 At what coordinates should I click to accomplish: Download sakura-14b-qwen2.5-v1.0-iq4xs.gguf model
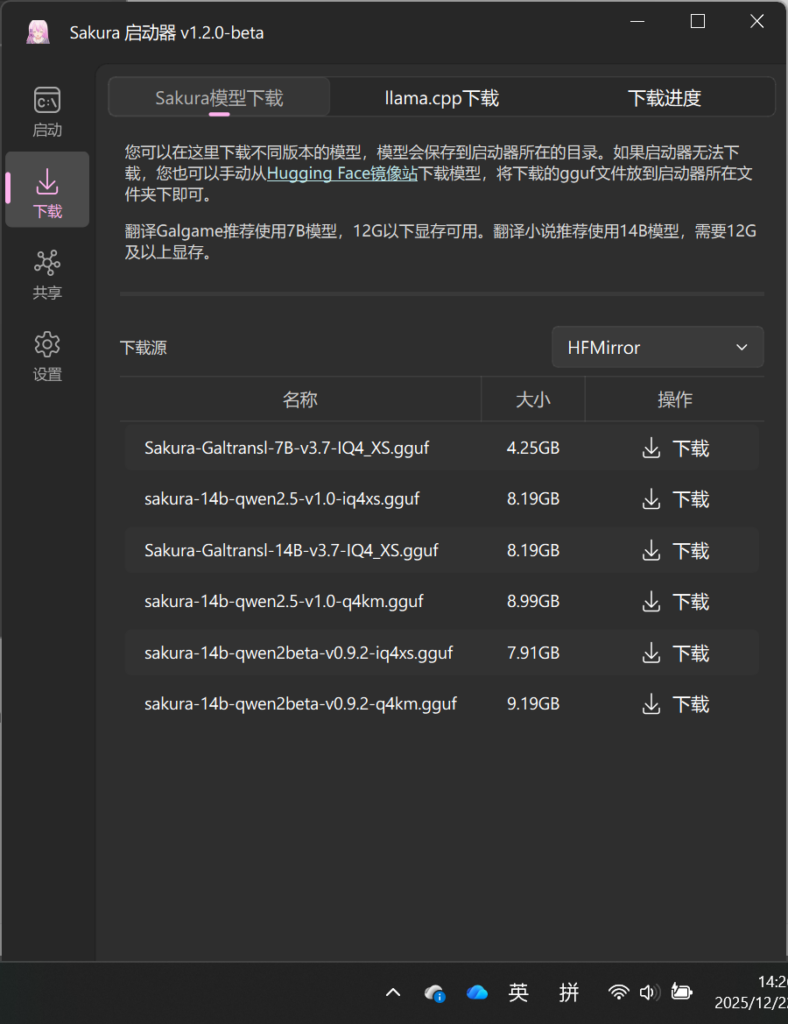click(675, 499)
